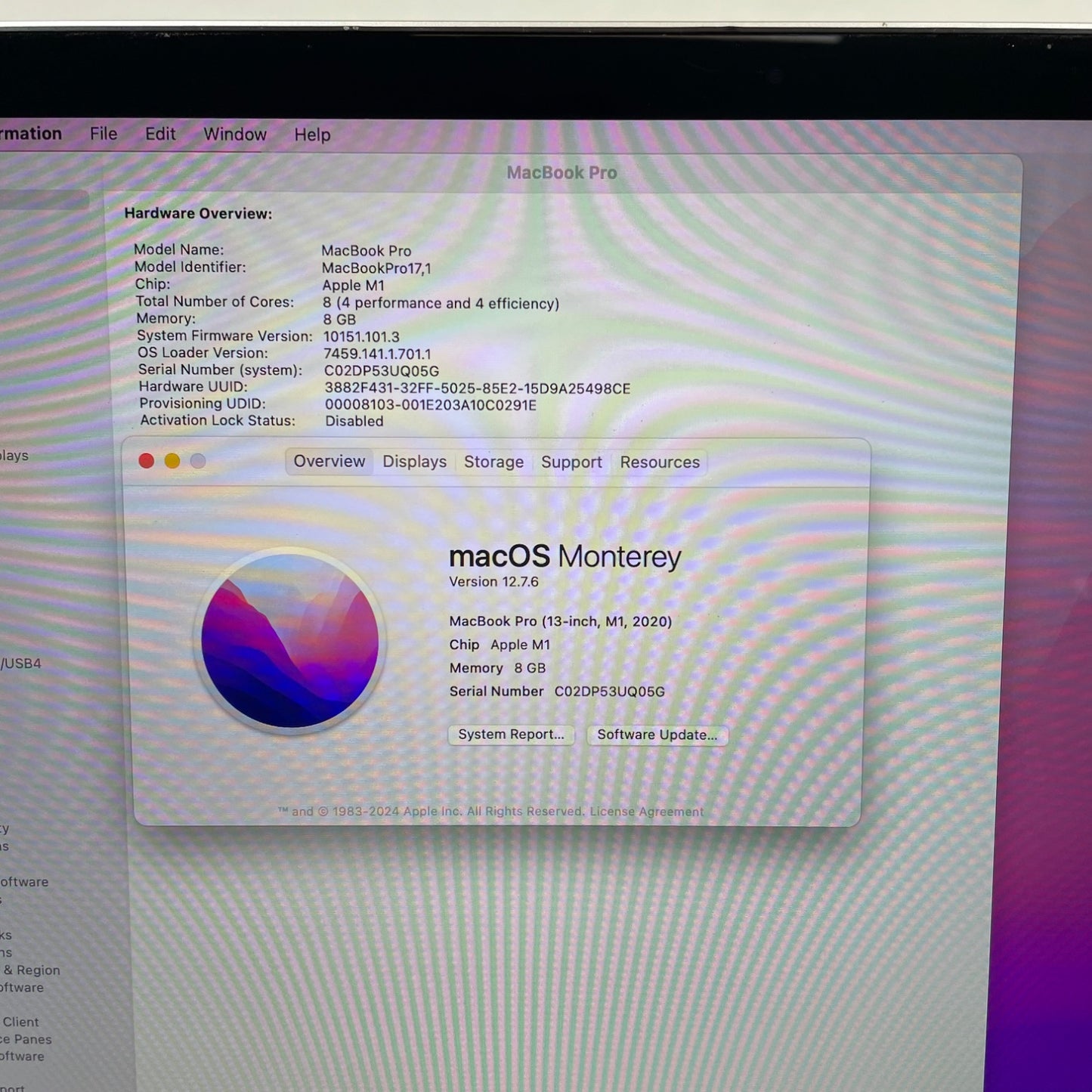Image resolution: width=1092 pixels, height=1092 pixels.
Task: Select the Overview tab
Action: coord(329,461)
